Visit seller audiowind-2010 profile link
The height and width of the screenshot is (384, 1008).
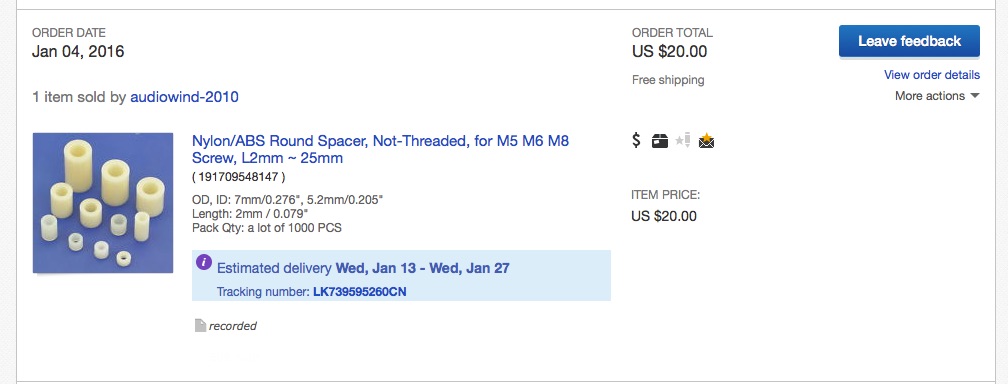point(184,97)
